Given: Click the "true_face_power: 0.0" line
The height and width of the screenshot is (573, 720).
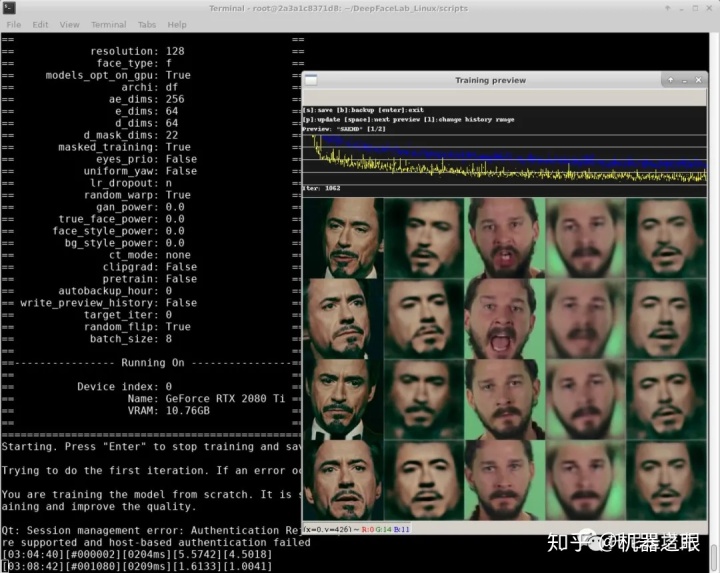Looking at the screenshot, I should [121, 219].
